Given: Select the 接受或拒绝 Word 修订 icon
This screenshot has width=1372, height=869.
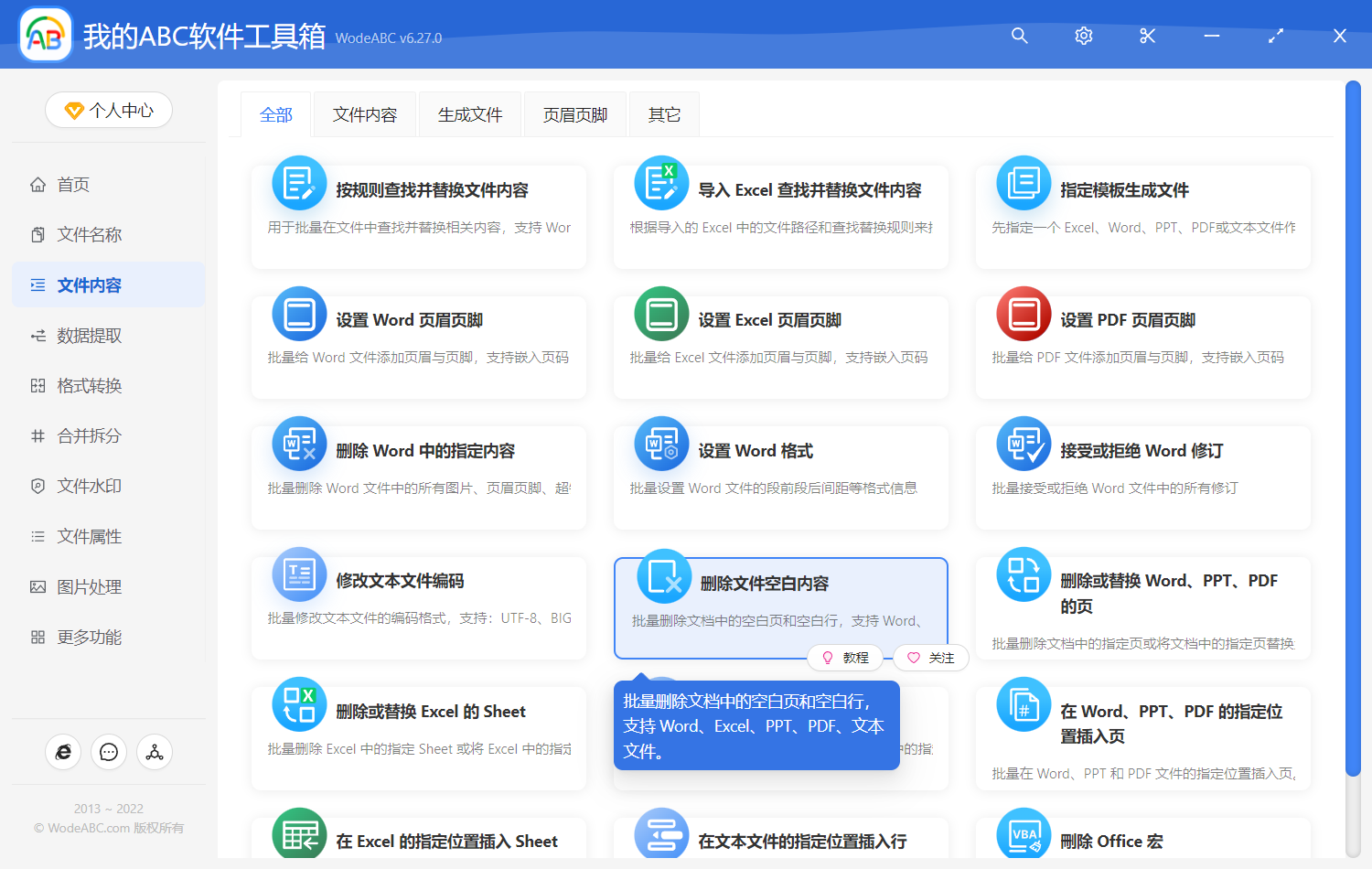Looking at the screenshot, I should (x=1023, y=444).
